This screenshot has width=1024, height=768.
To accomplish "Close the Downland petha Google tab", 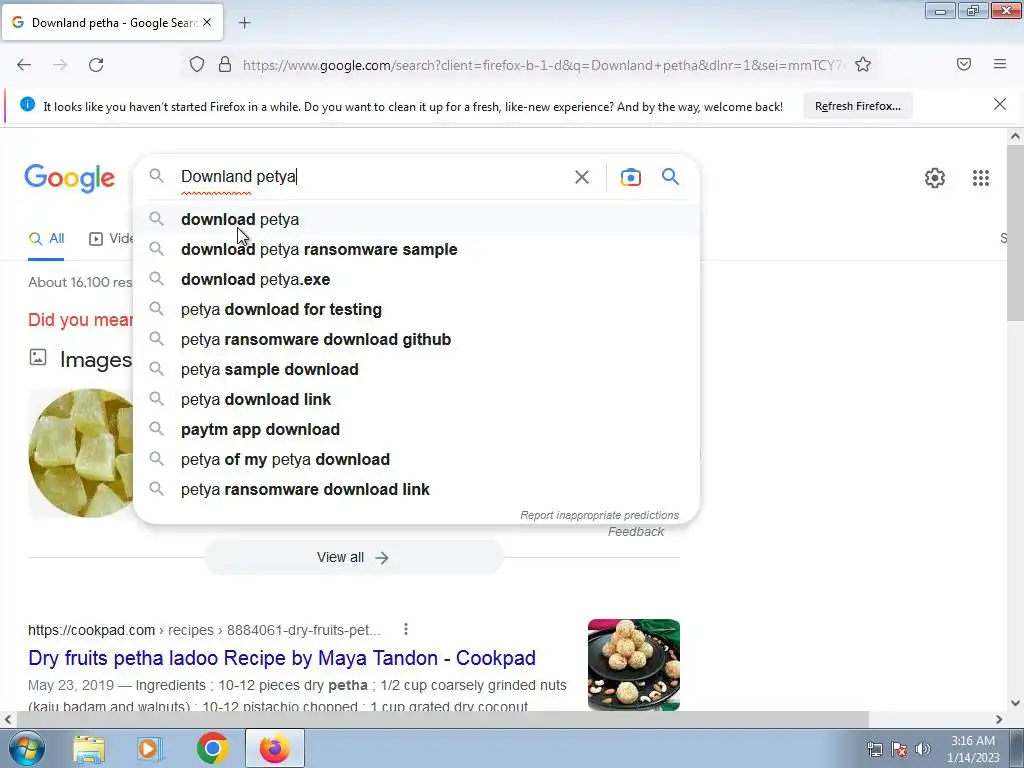I will [x=207, y=22].
